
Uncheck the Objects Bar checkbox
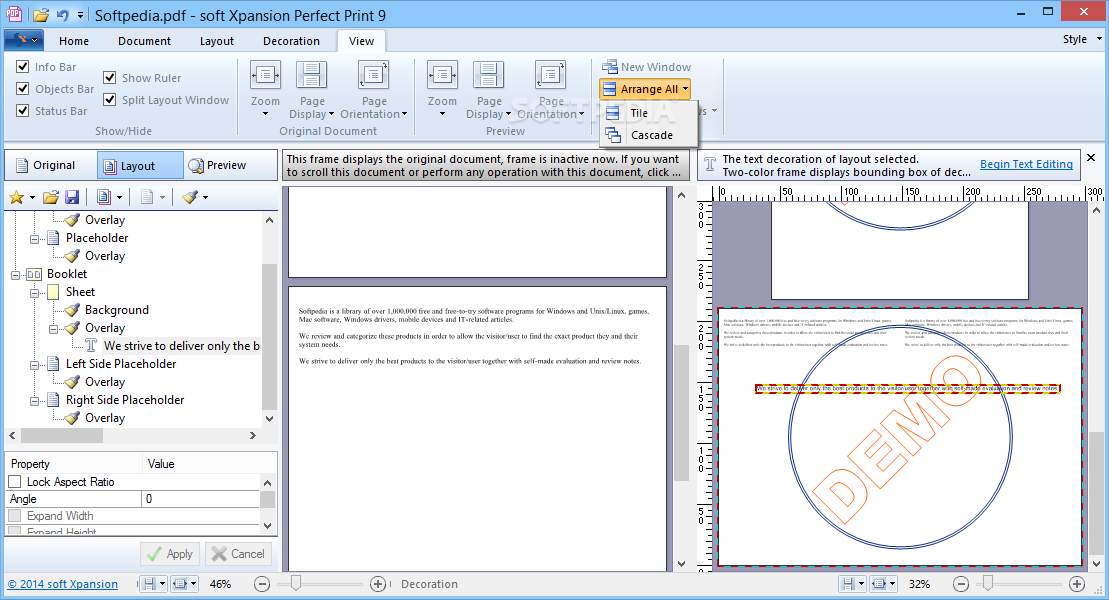(x=23, y=88)
